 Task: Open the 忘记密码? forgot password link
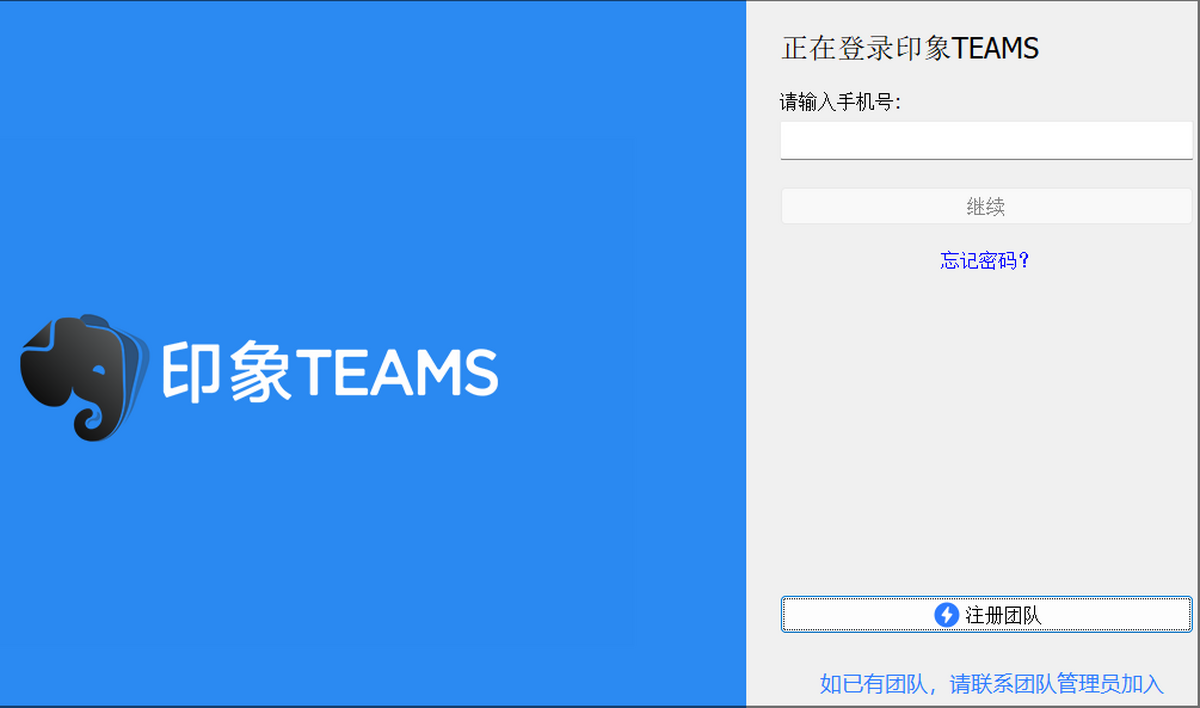tap(985, 261)
